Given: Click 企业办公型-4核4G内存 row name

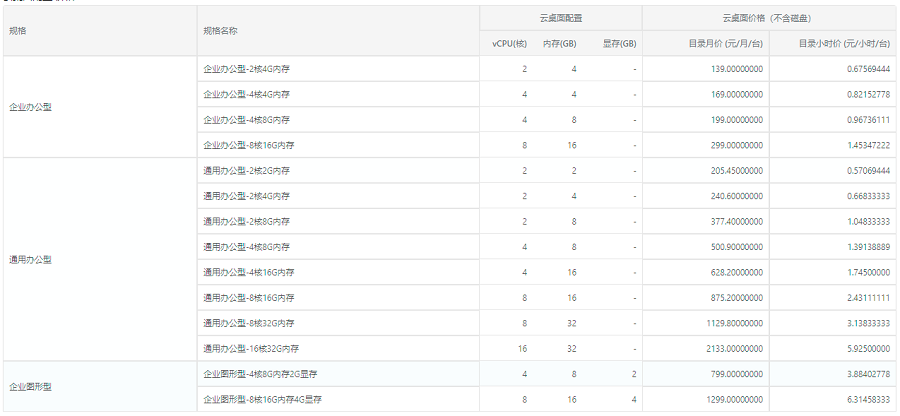Looking at the screenshot, I should click(246, 94).
